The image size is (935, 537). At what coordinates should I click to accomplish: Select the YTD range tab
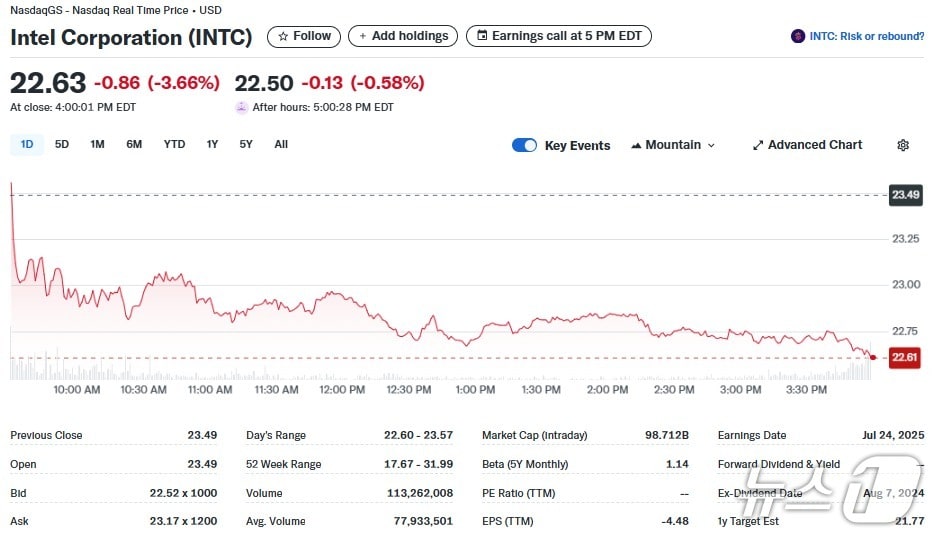tap(174, 144)
